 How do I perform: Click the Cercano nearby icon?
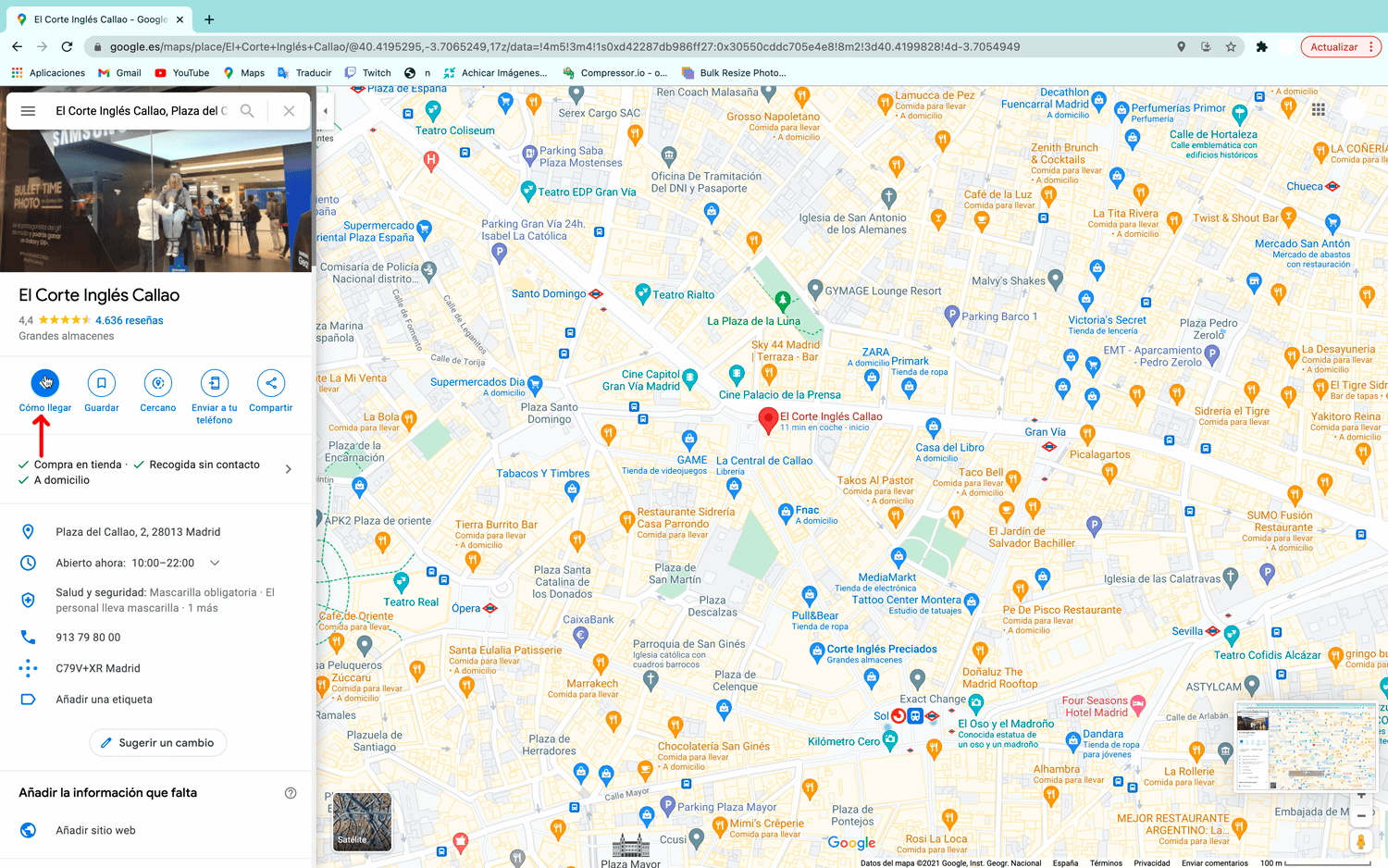coord(158,383)
